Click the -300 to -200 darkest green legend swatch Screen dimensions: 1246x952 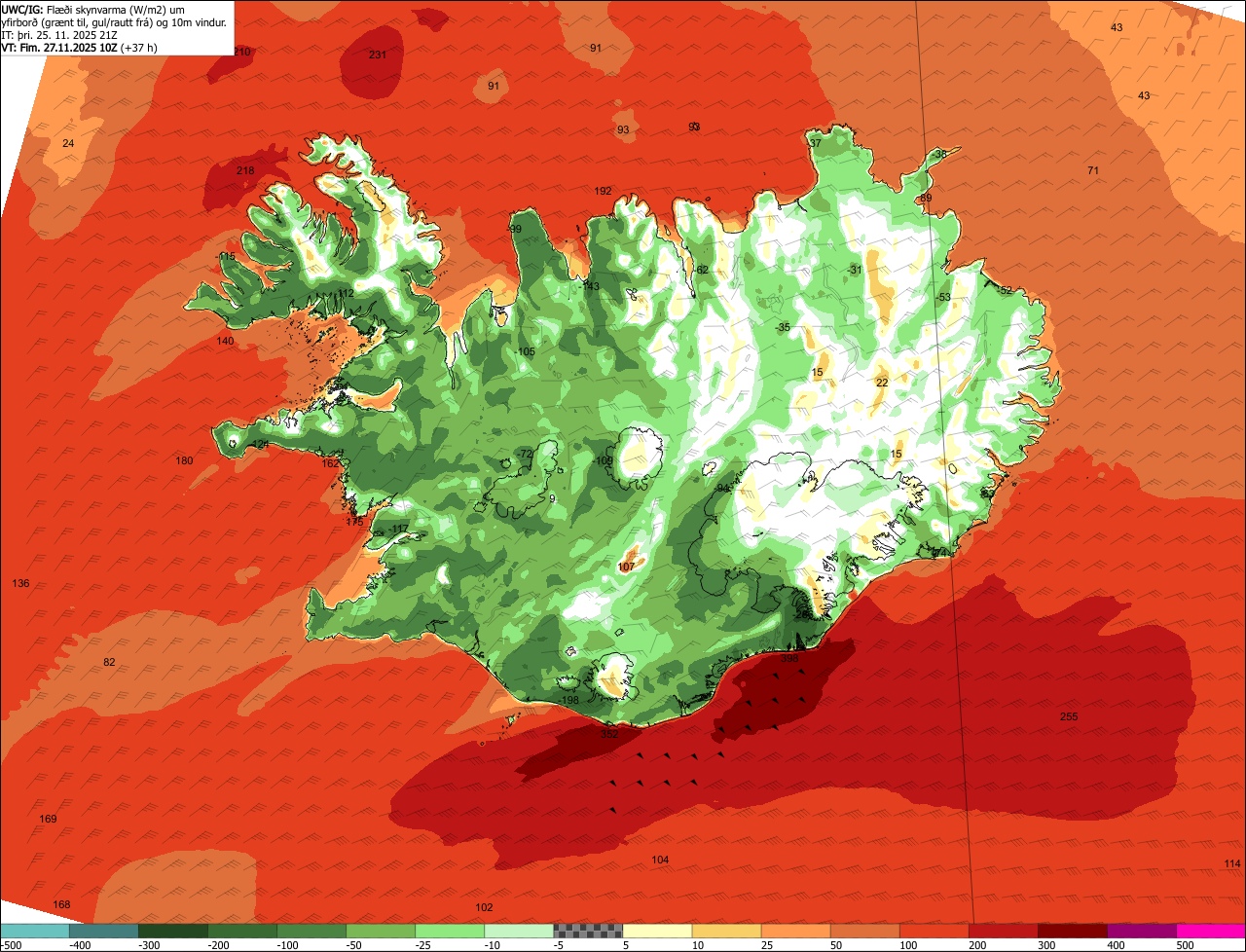tap(172, 931)
